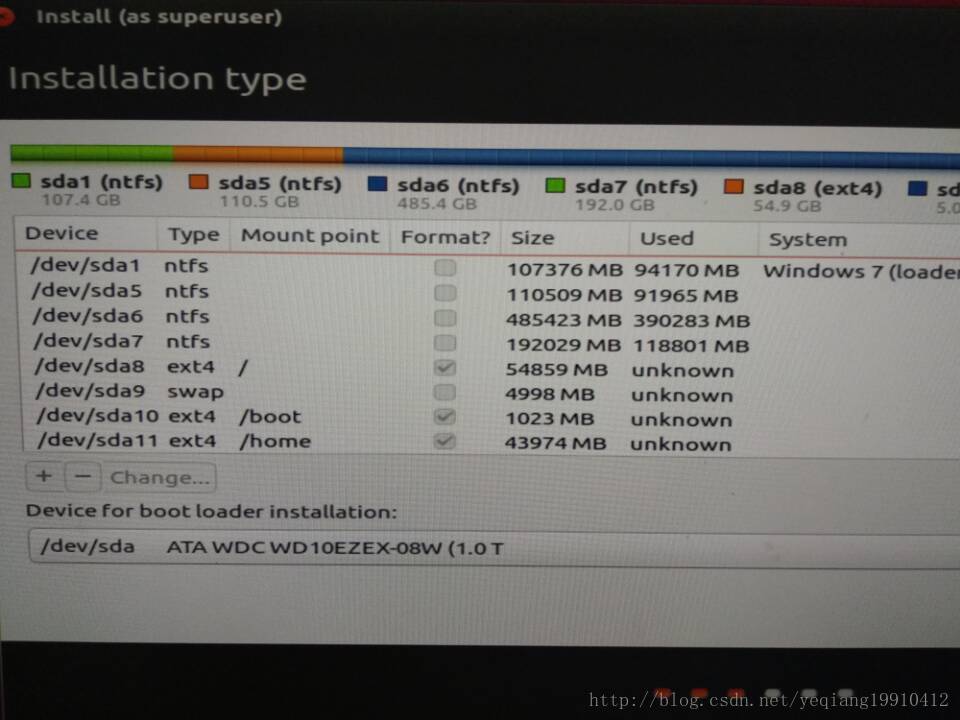This screenshot has height=720, width=960.
Task: Click the green sda1 legend swatch
Action: [x=21, y=181]
